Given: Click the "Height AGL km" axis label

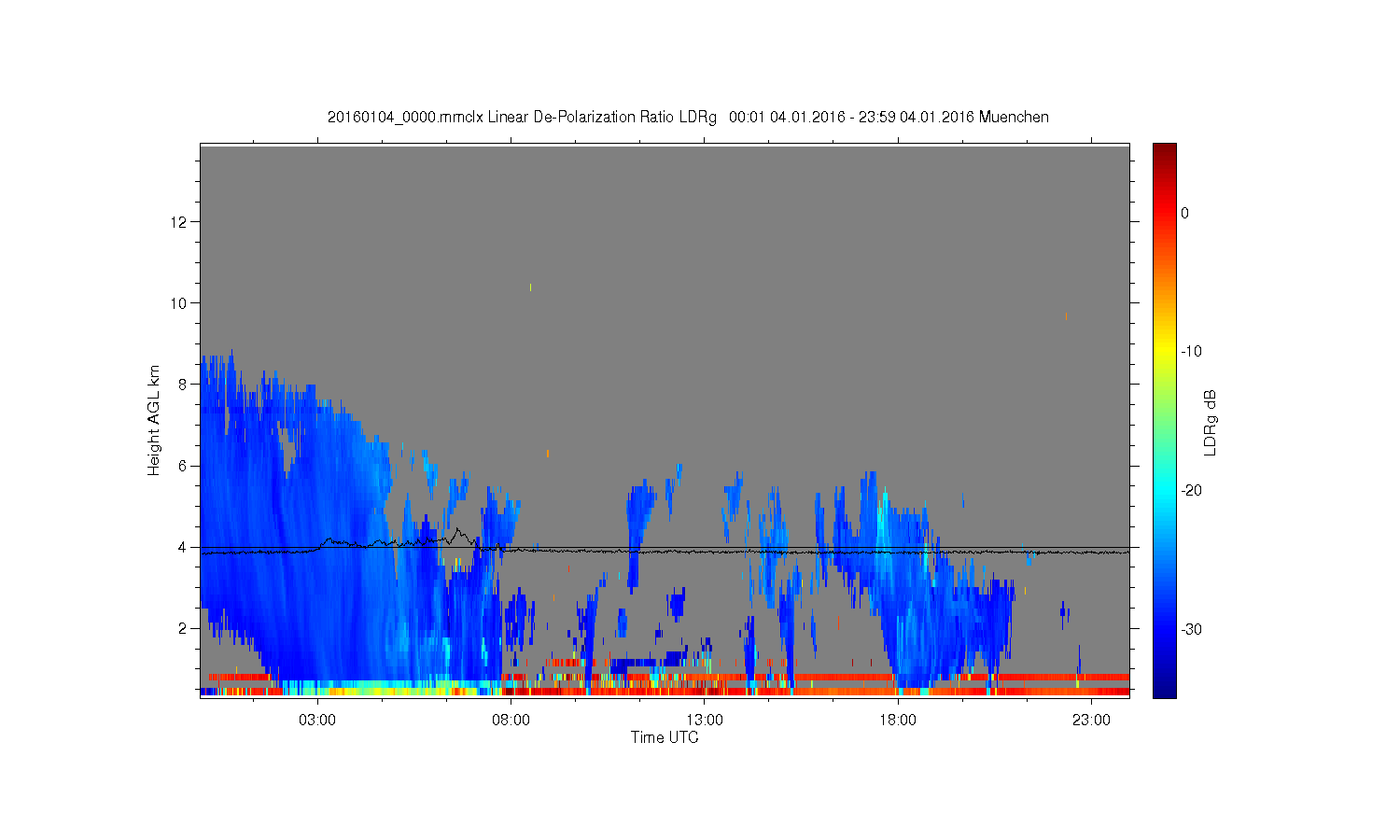Looking at the screenshot, I should pos(154,420).
